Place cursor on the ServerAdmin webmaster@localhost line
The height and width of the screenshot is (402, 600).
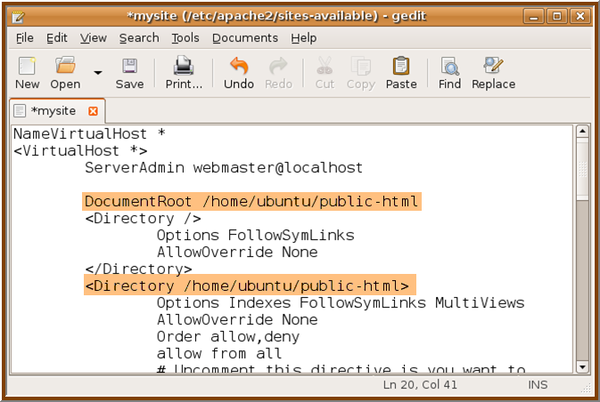(x=223, y=167)
